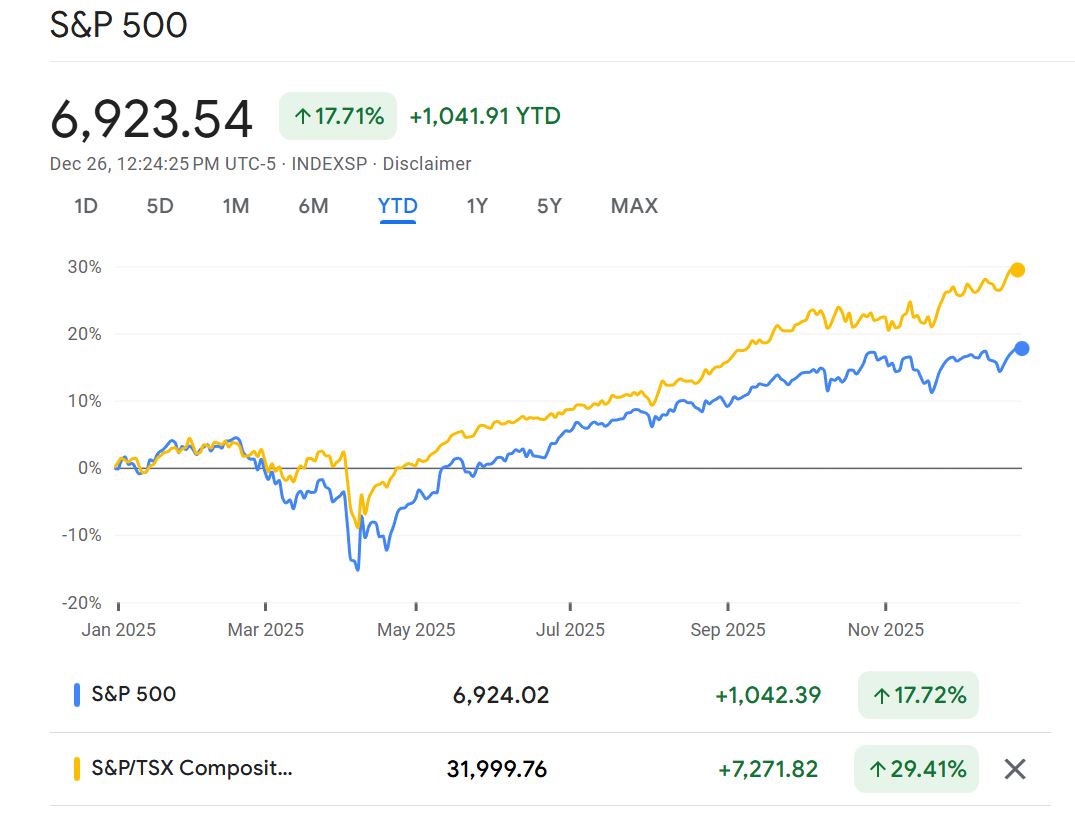Switch to the 6M range tab
This screenshot has height=826, width=1075.
tap(313, 206)
